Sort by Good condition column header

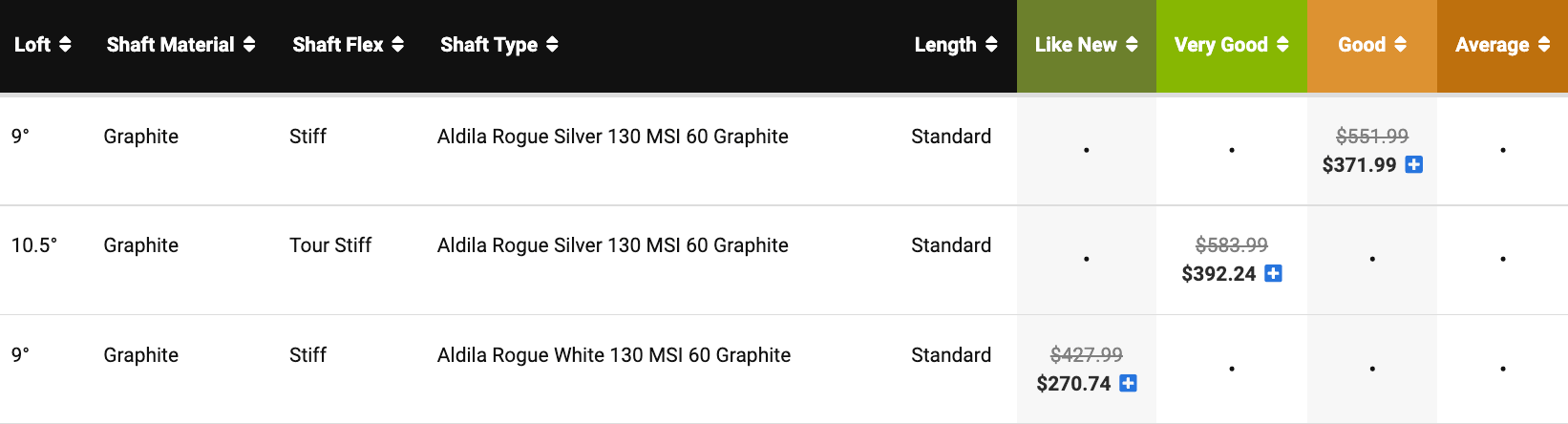coord(1362,45)
